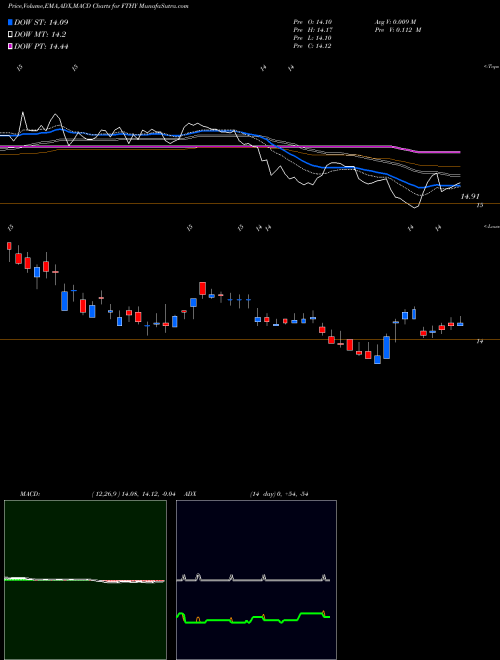
Task: Open the dark blue ADX indicator panel
Action: click(x=256, y=580)
